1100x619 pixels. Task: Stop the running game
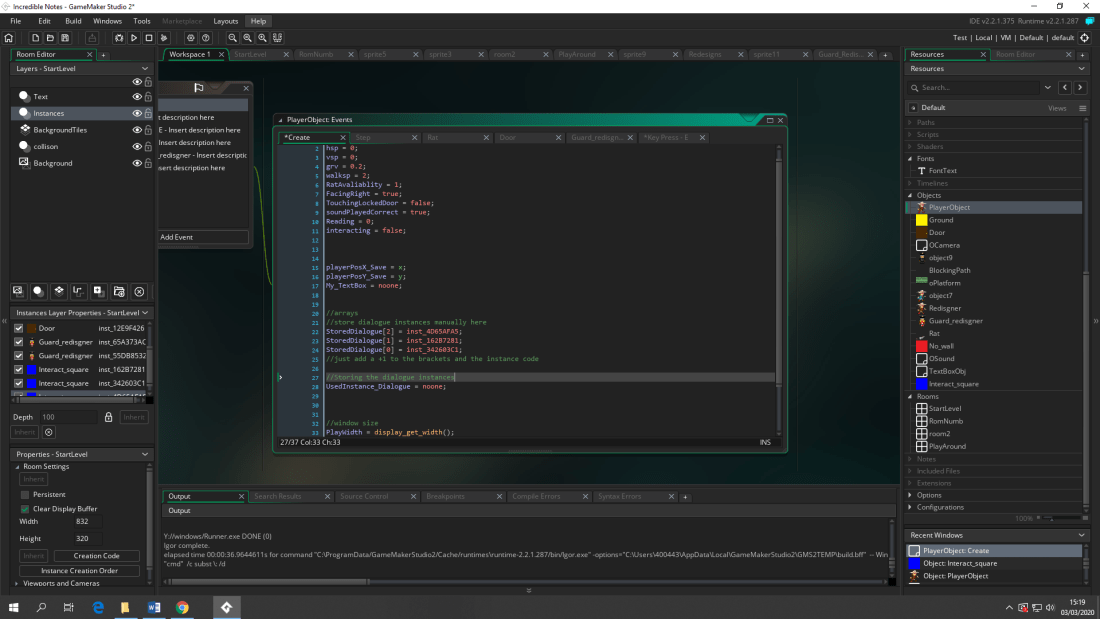(149, 37)
